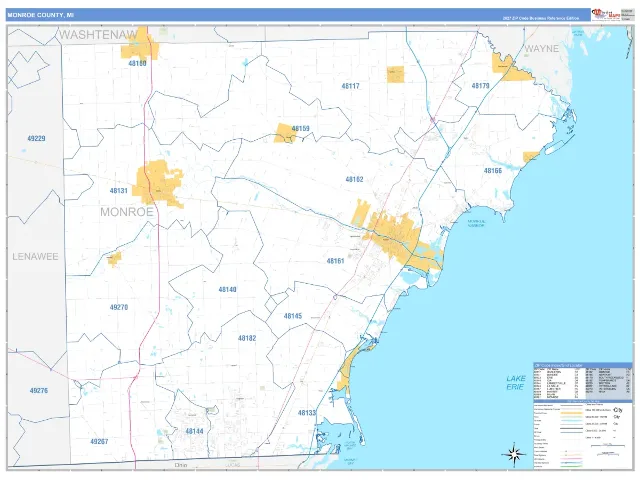Viewport: 640px width, 480px height.
Task: Select the ZIP code label 48144
Action: [x=194, y=431]
